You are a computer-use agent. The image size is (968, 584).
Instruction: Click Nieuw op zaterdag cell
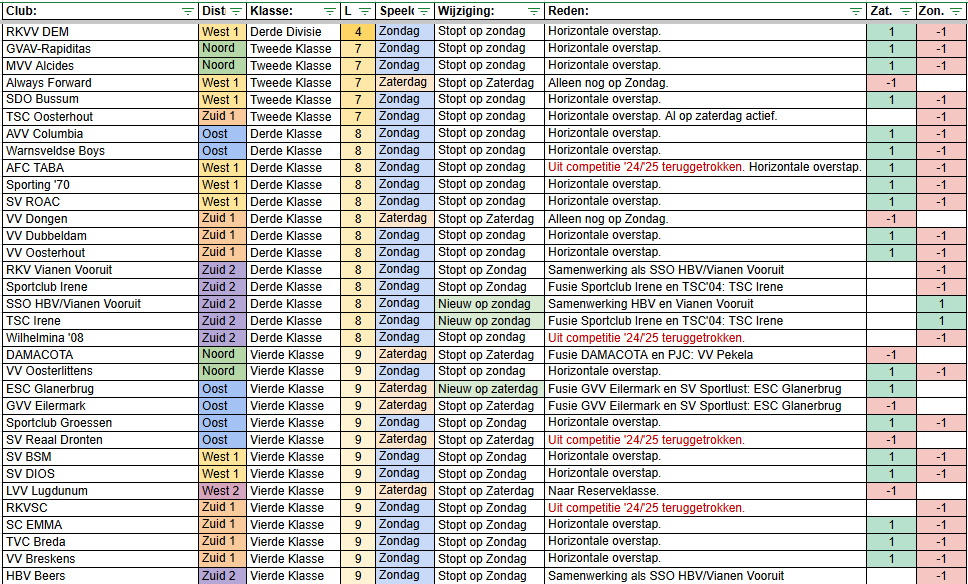click(490, 389)
